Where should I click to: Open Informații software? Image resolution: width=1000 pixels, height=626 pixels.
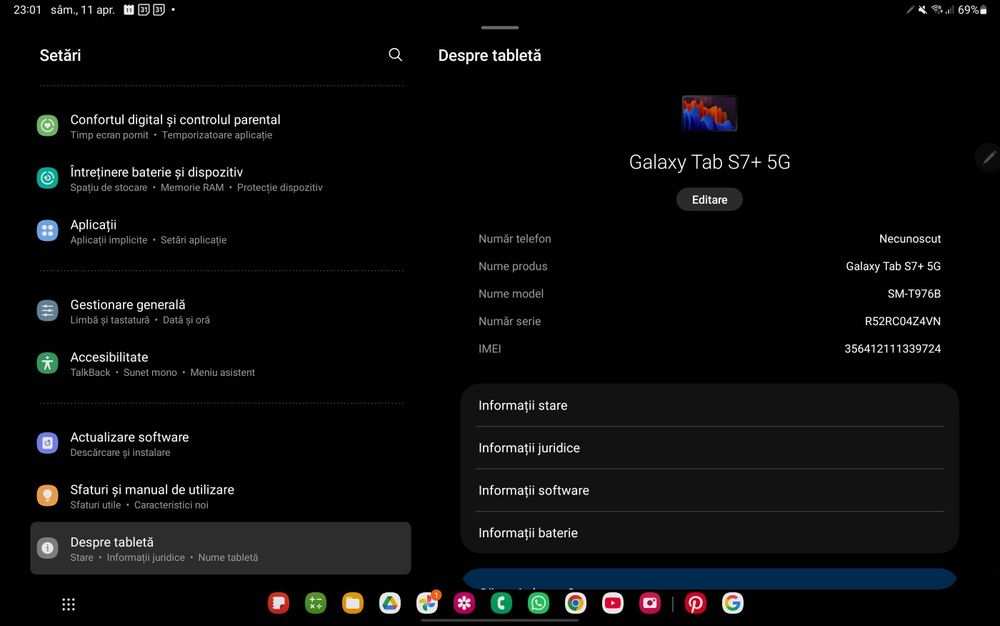pos(709,490)
